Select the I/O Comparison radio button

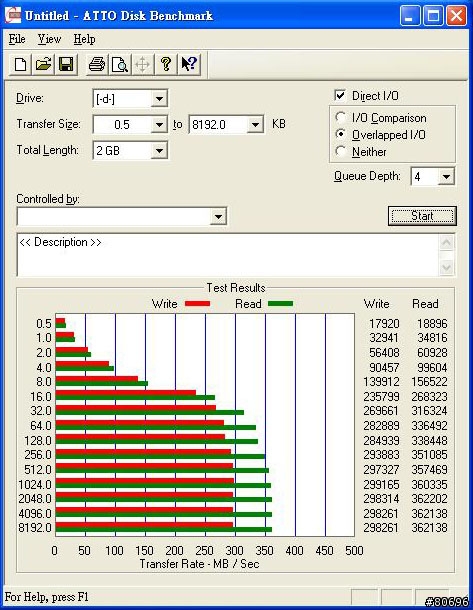click(x=341, y=117)
